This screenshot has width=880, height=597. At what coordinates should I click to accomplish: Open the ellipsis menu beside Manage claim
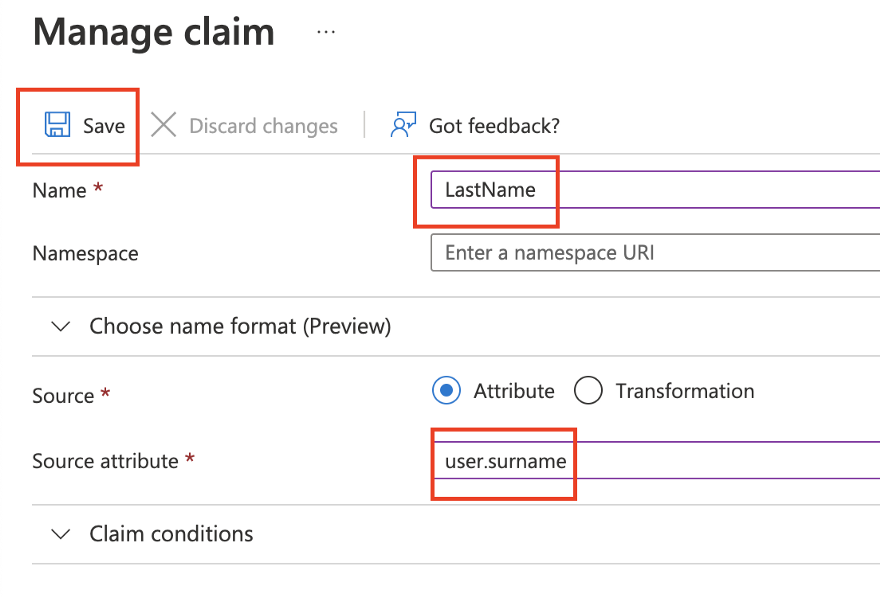[326, 32]
